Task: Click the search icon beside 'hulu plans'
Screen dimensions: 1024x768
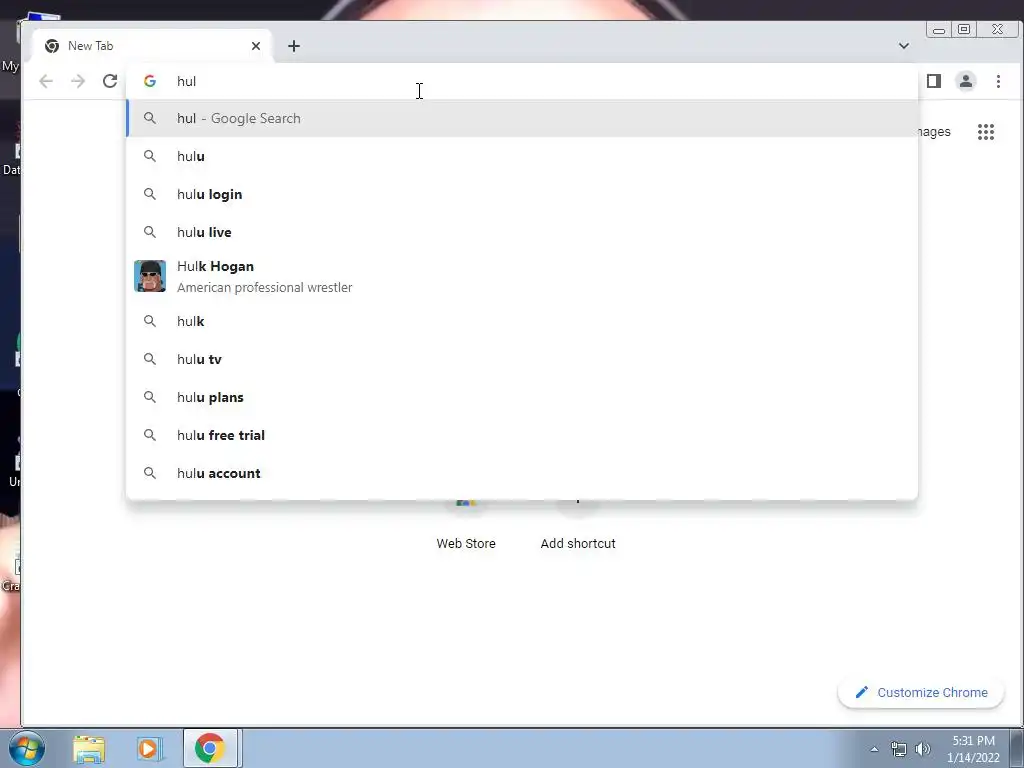Action: [150, 397]
